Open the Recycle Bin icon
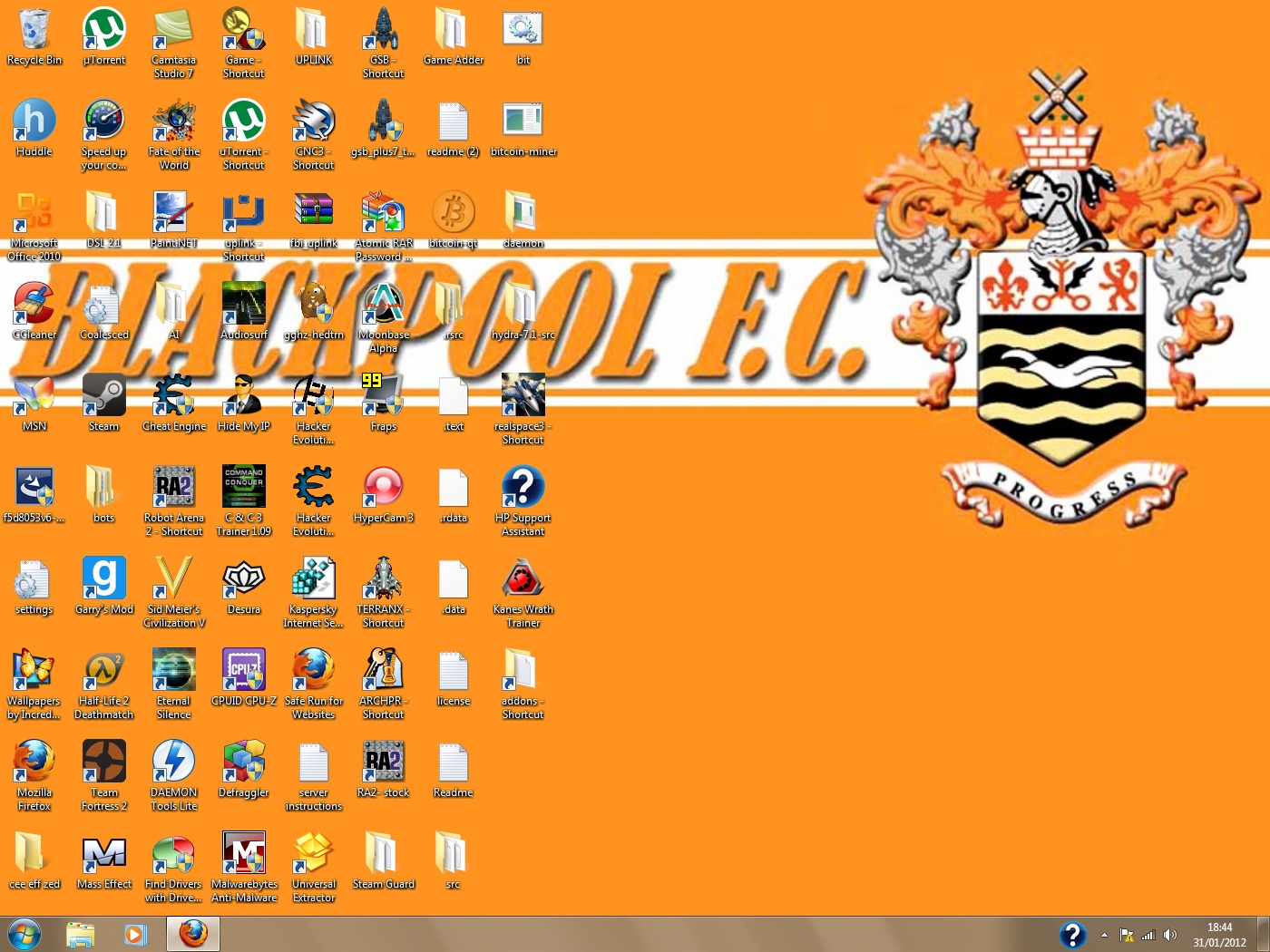The width and height of the screenshot is (1270, 952). (34, 37)
